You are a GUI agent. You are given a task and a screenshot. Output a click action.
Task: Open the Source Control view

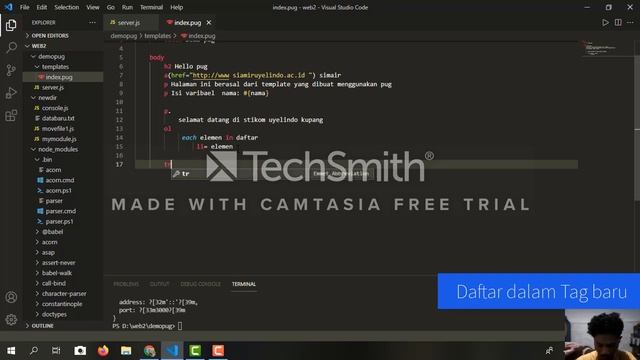[x=11, y=70]
